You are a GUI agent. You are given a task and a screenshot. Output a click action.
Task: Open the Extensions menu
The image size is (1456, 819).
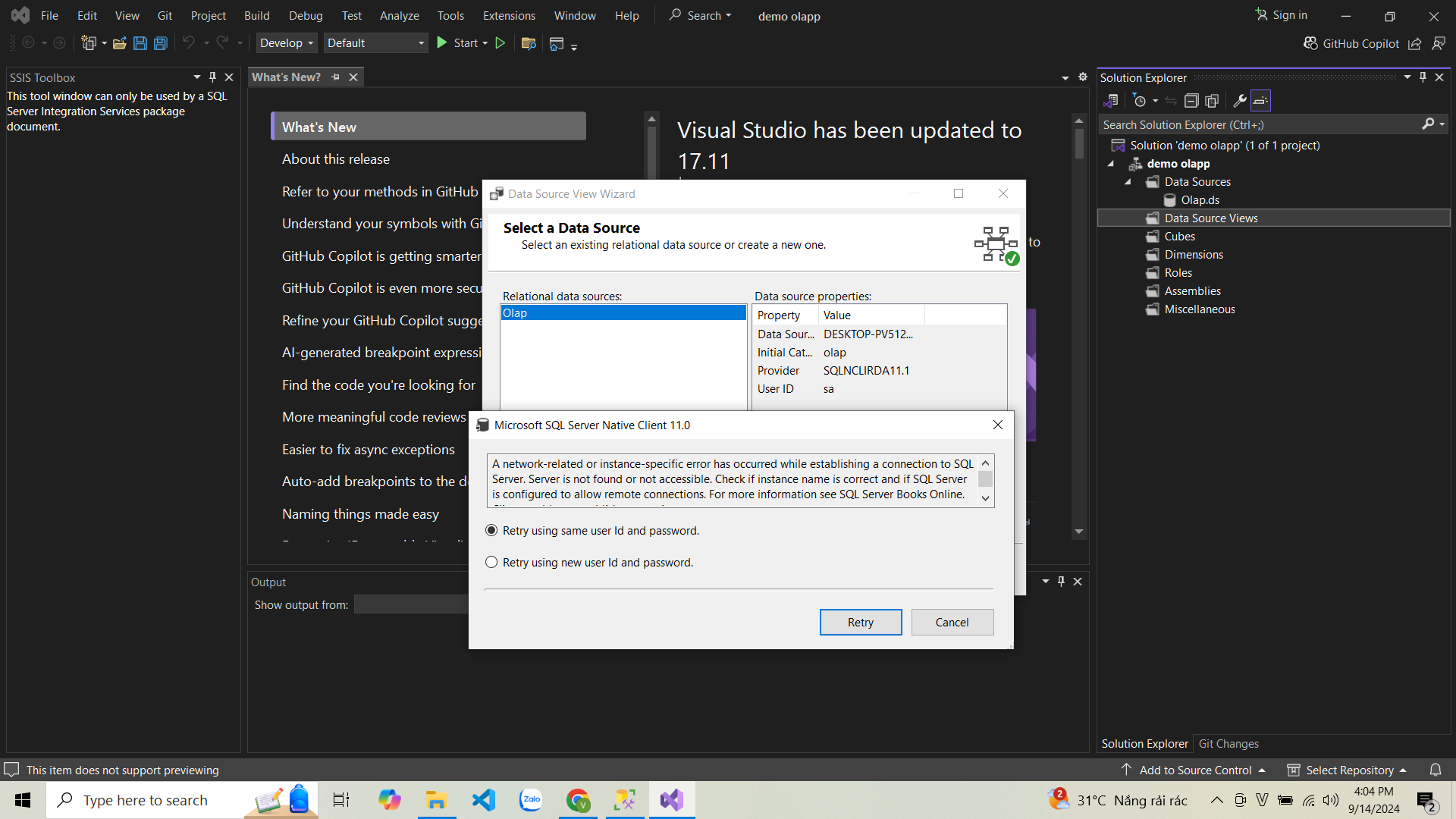point(509,15)
